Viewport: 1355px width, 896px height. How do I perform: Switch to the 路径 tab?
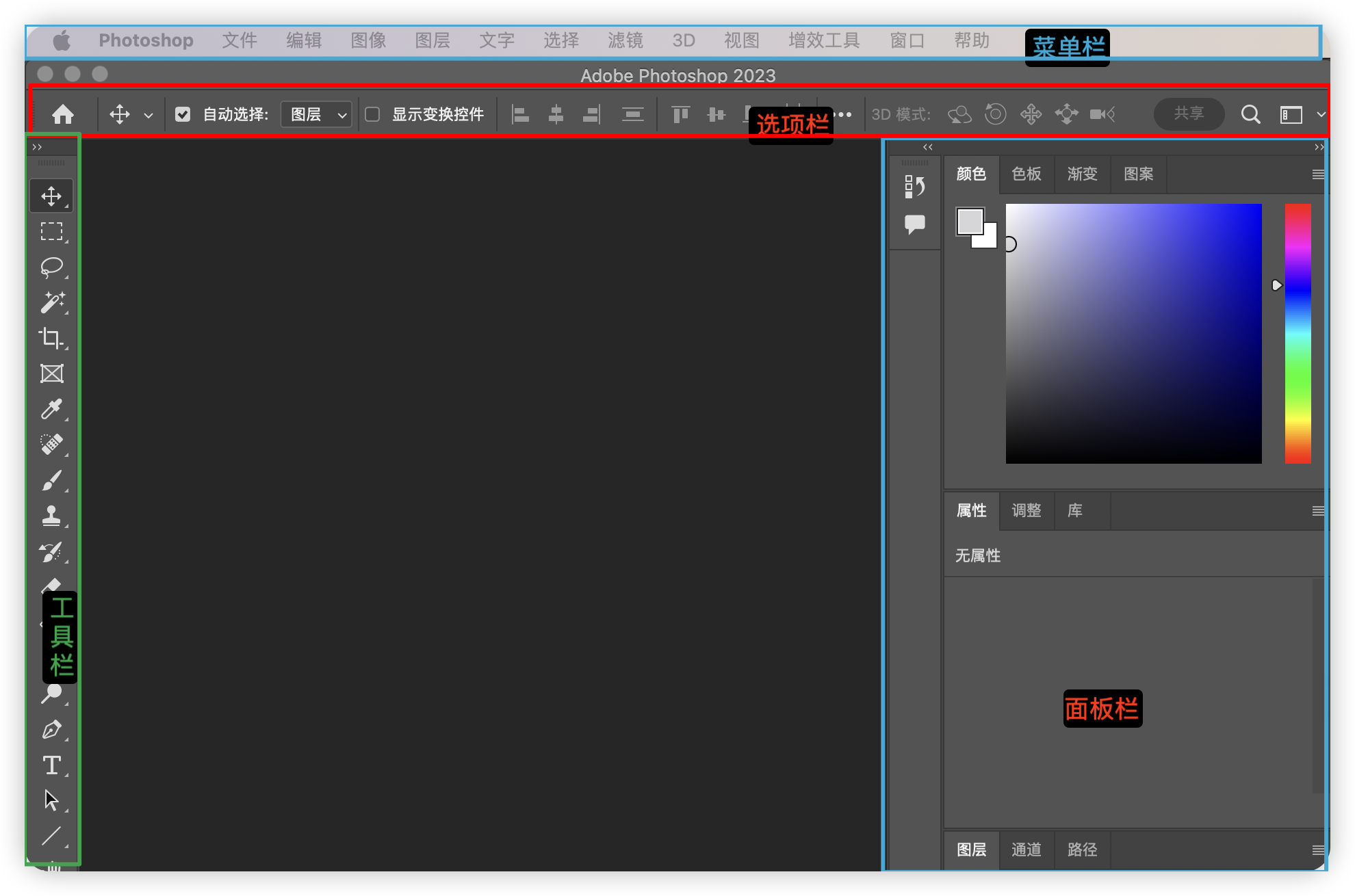coord(1083,850)
